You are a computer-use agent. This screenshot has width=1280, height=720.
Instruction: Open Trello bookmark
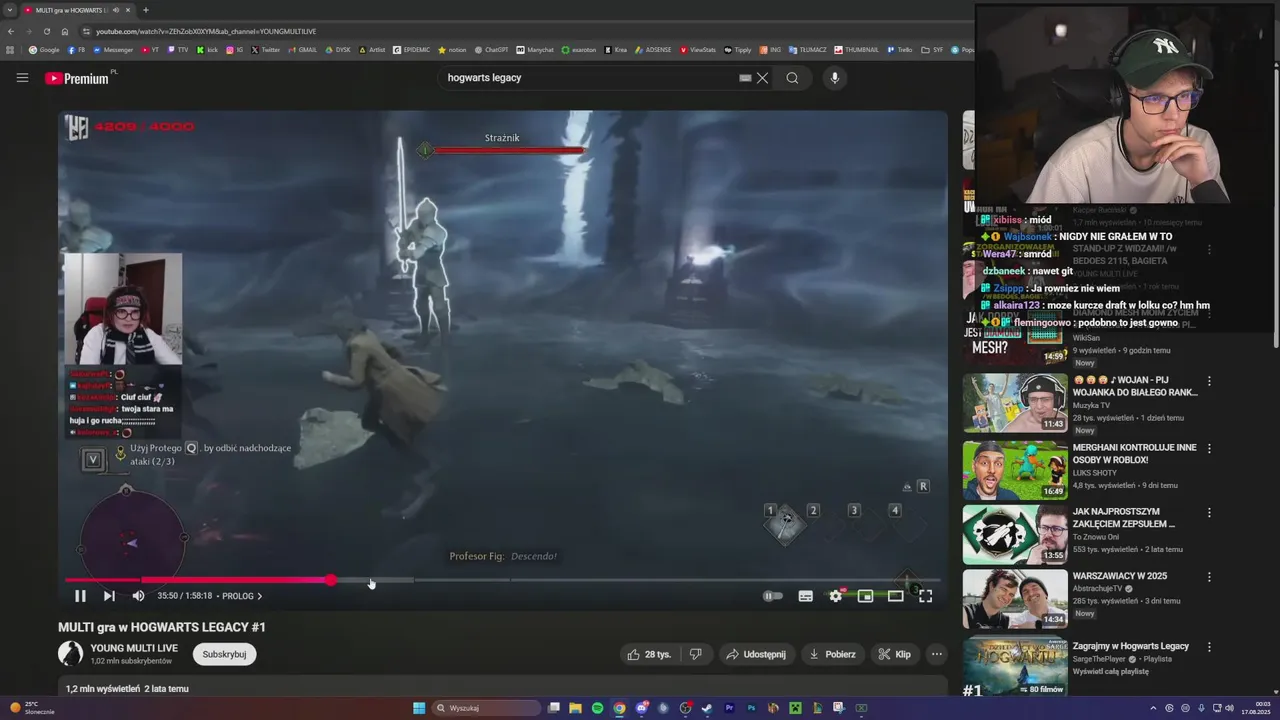point(900,49)
